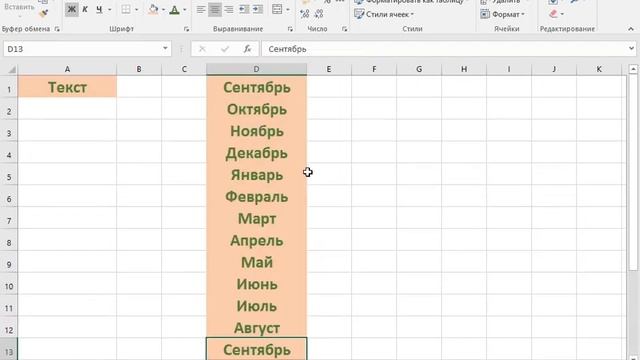Click cell with Июнь
Image resolution: width=640 pixels, height=360 pixels.
(x=257, y=284)
